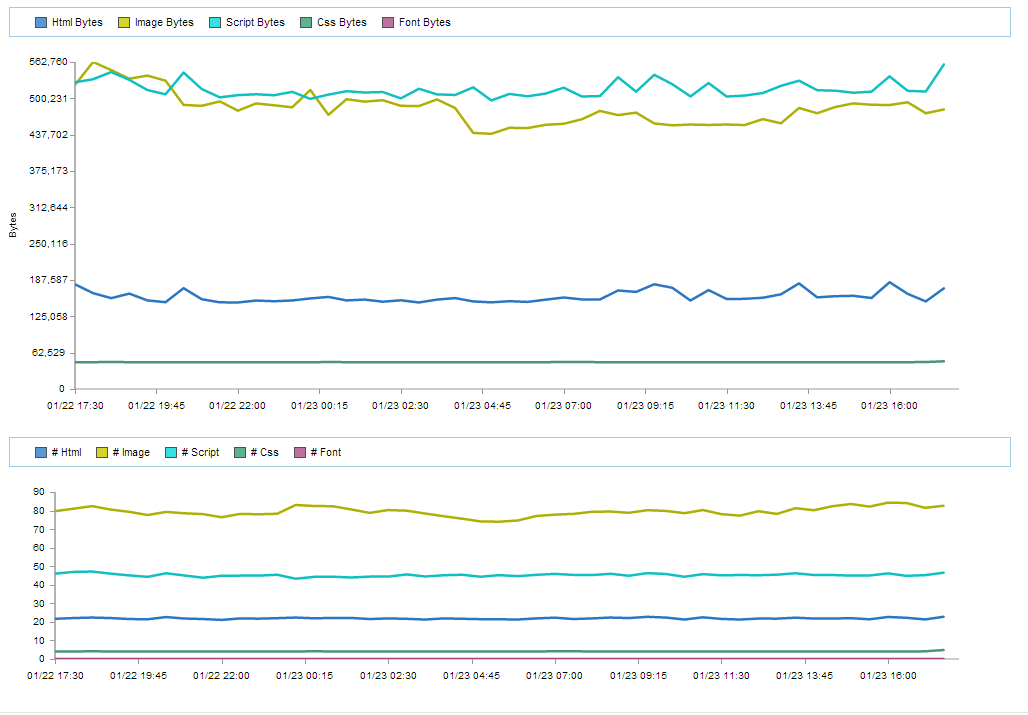Click the 01/23 04:45 label on the top chart
The width and height of the screenshot is (1028, 715).
tap(483, 406)
